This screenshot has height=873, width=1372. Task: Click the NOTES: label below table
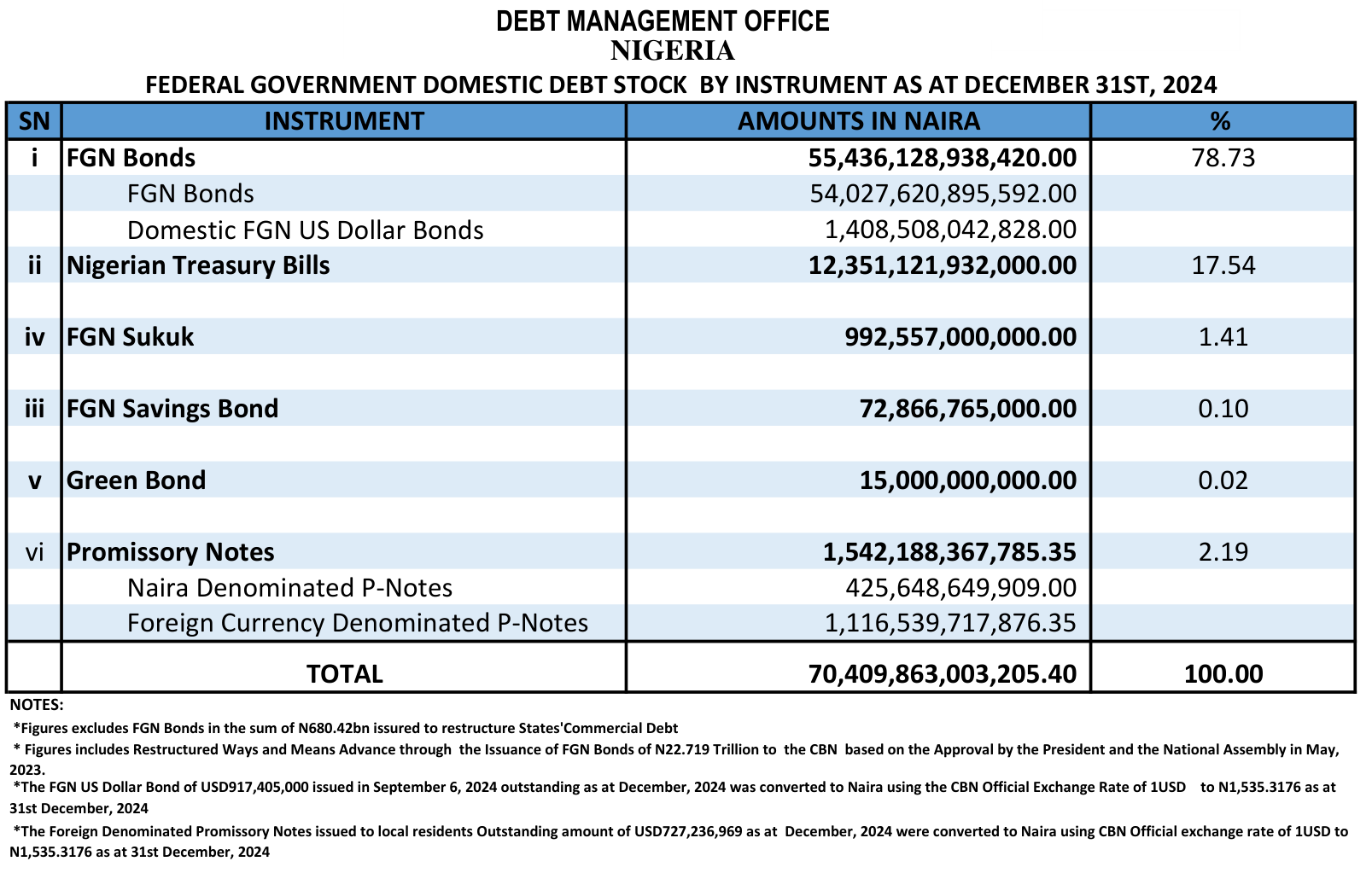pos(37,706)
